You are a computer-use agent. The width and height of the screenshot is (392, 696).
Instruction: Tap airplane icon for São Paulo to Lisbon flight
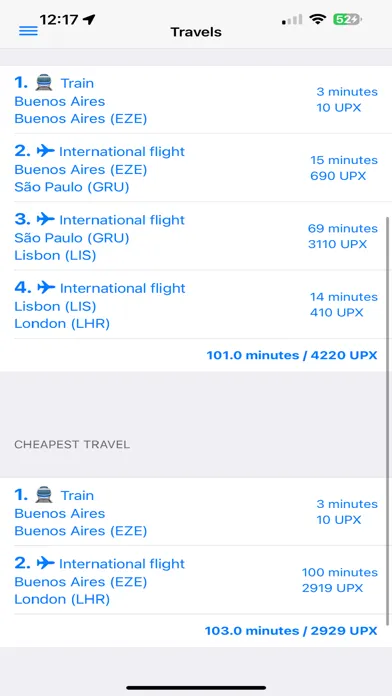[45, 220]
